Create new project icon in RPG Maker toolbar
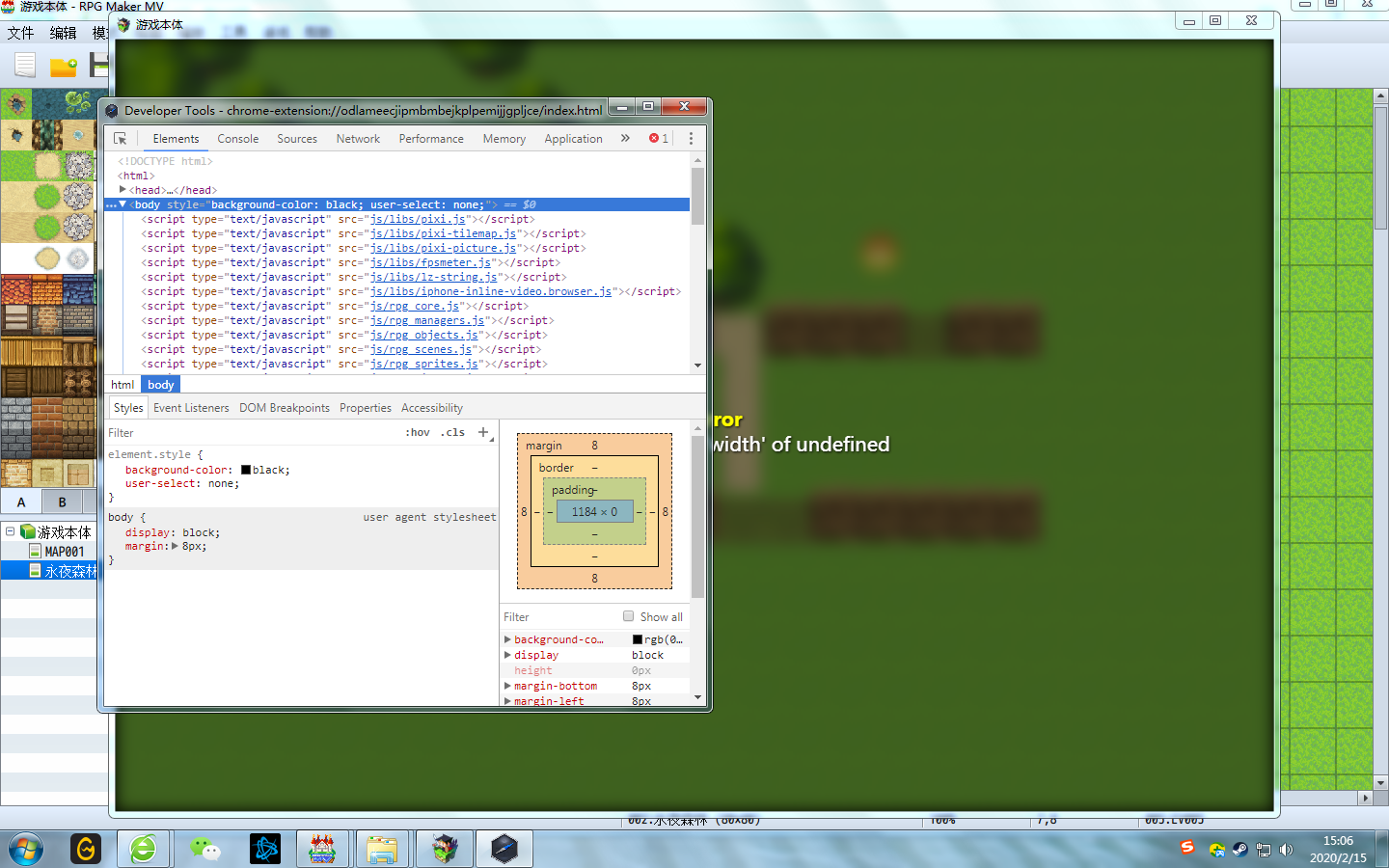This screenshot has height=868, width=1389. [x=25, y=66]
